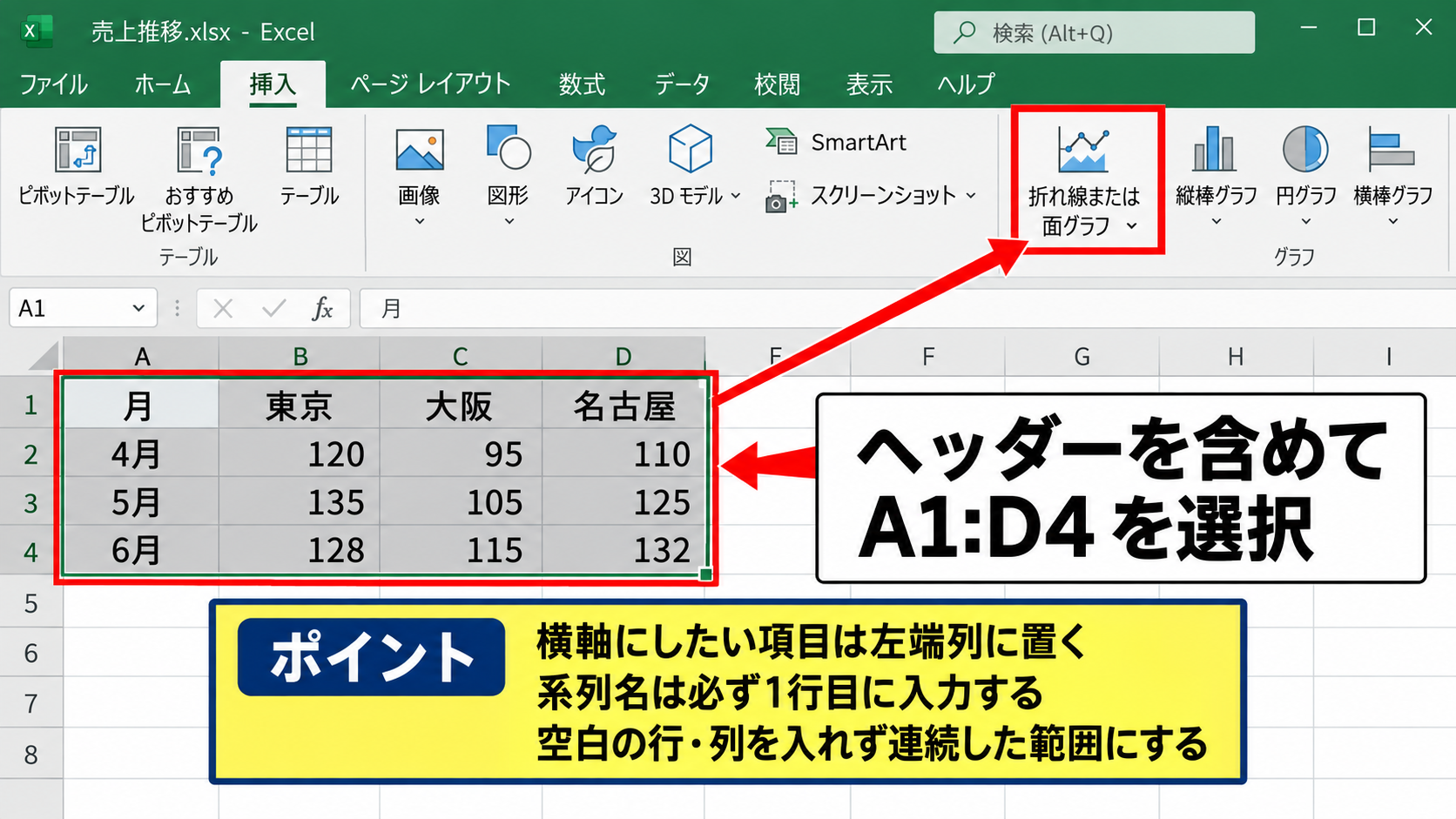Screen dimensions: 1456x819
Task: Click the Excel app logo in title bar
Action: [x=35, y=31]
